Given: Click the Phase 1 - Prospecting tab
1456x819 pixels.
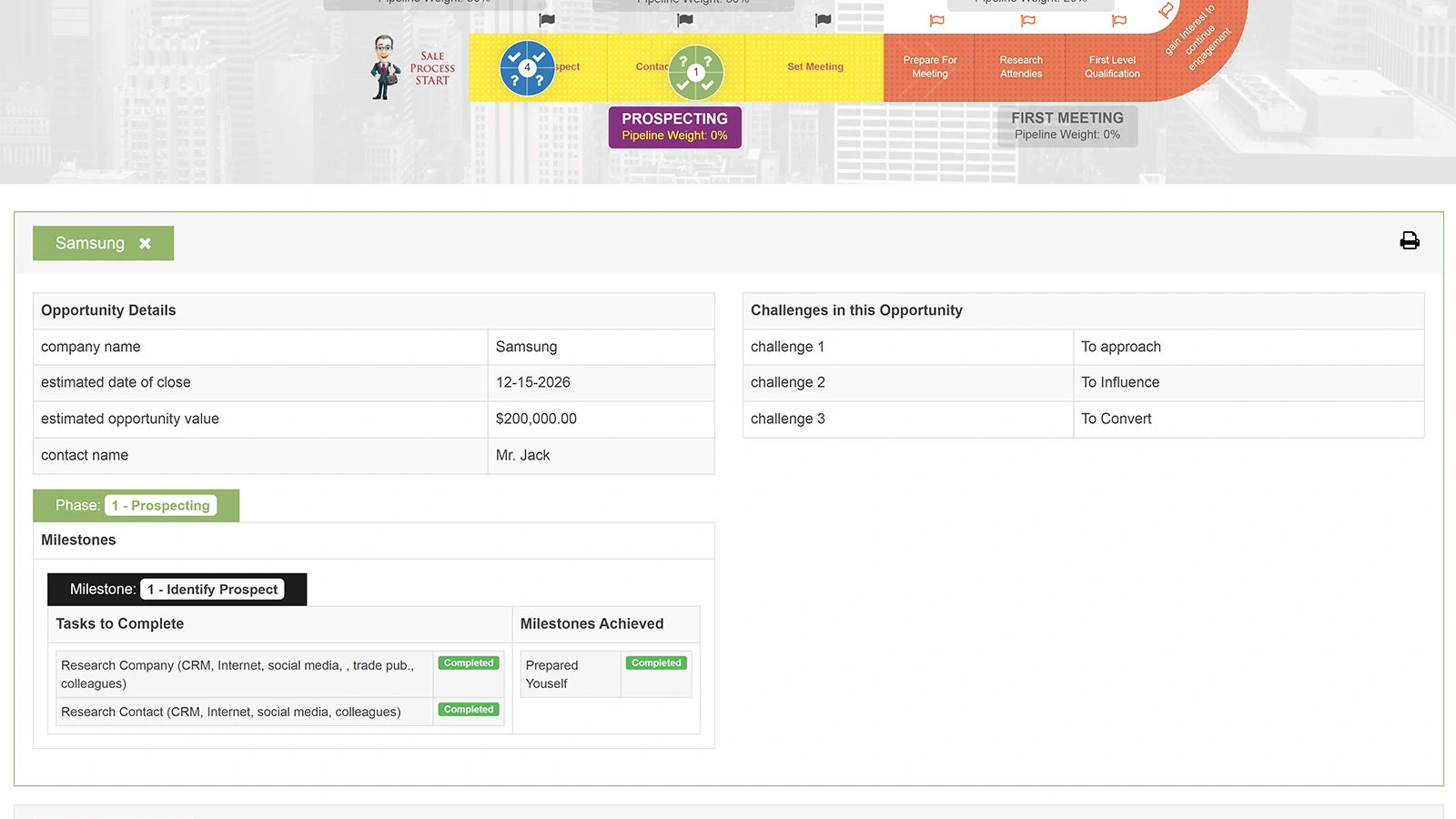Looking at the screenshot, I should click(x=136, y=506).
